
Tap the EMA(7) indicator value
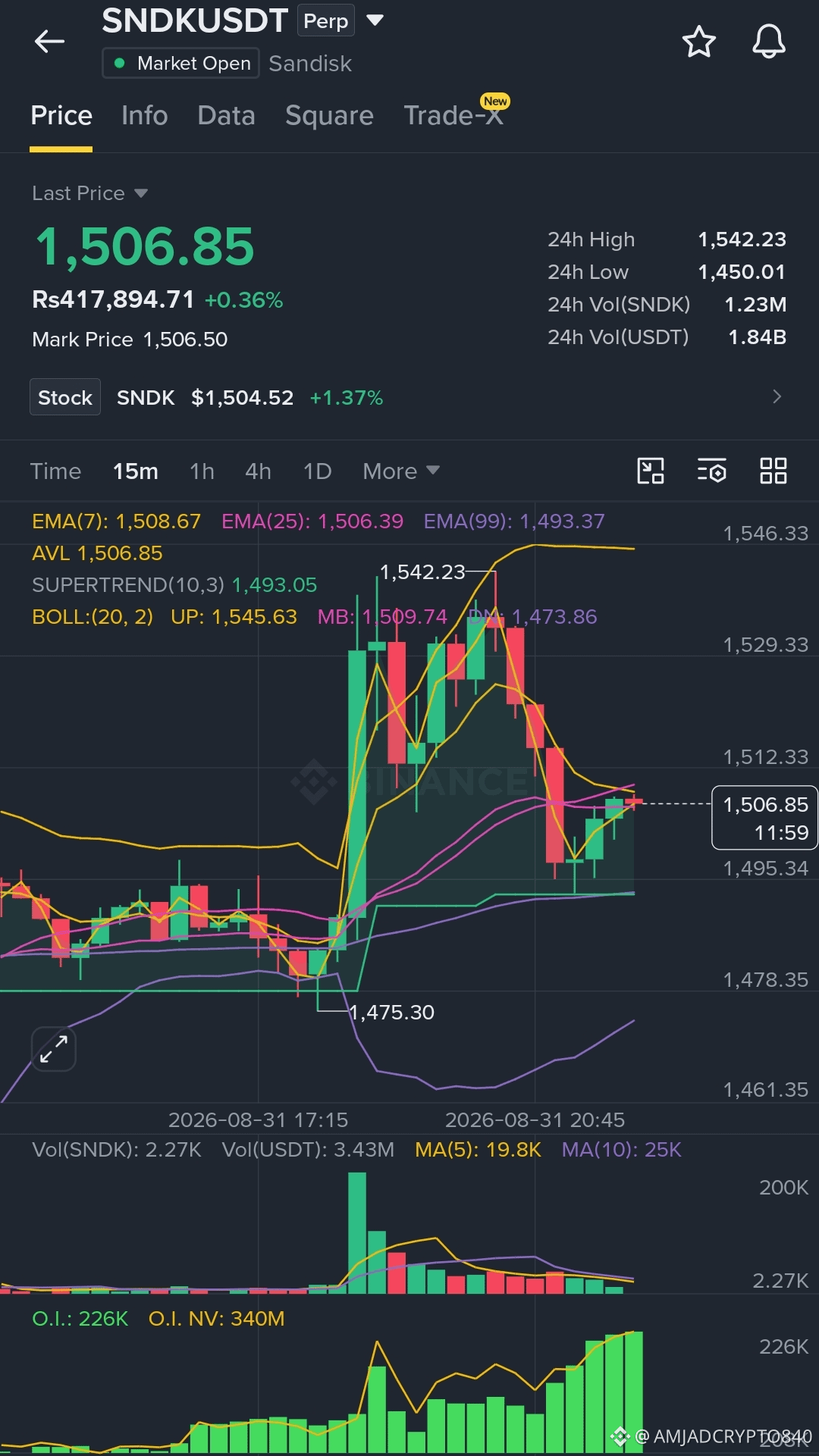[x=116, y=521]
